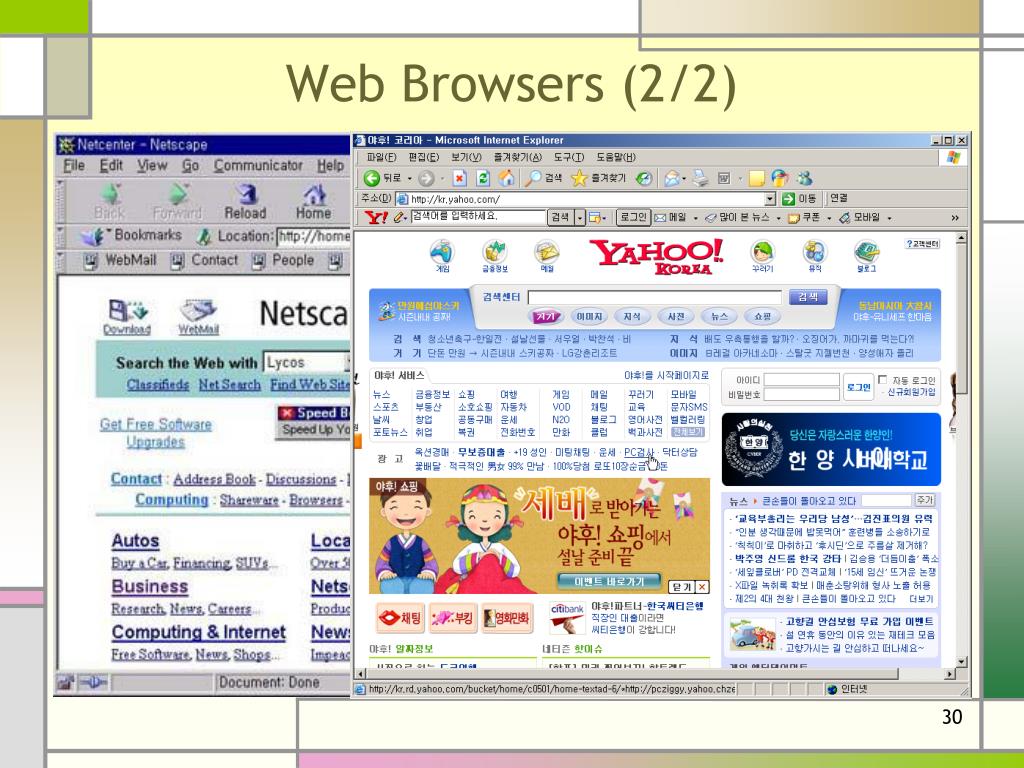Click the Home house icon in Internet Explorer
Image resolution: width=1024 pixels, height=768 pixels.
505,178
